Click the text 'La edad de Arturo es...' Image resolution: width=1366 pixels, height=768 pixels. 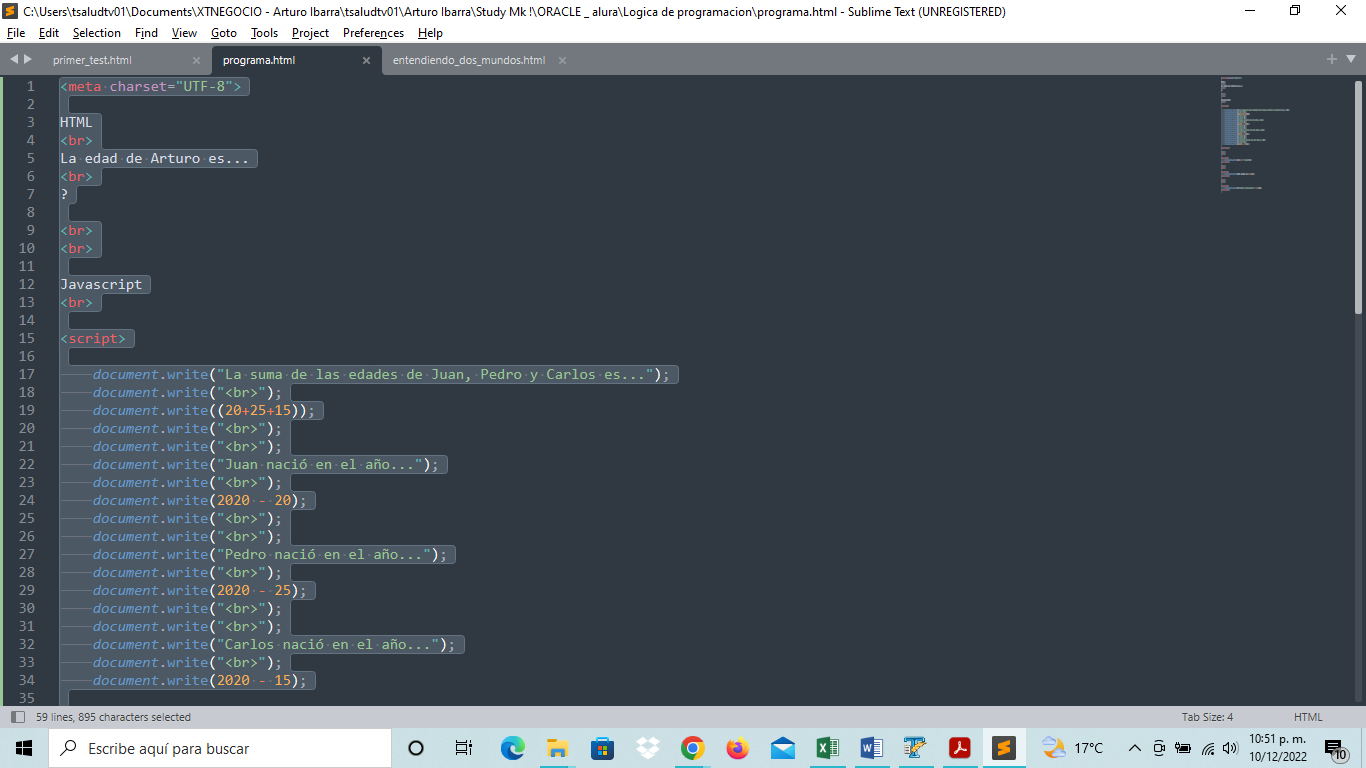coord(154,159)
